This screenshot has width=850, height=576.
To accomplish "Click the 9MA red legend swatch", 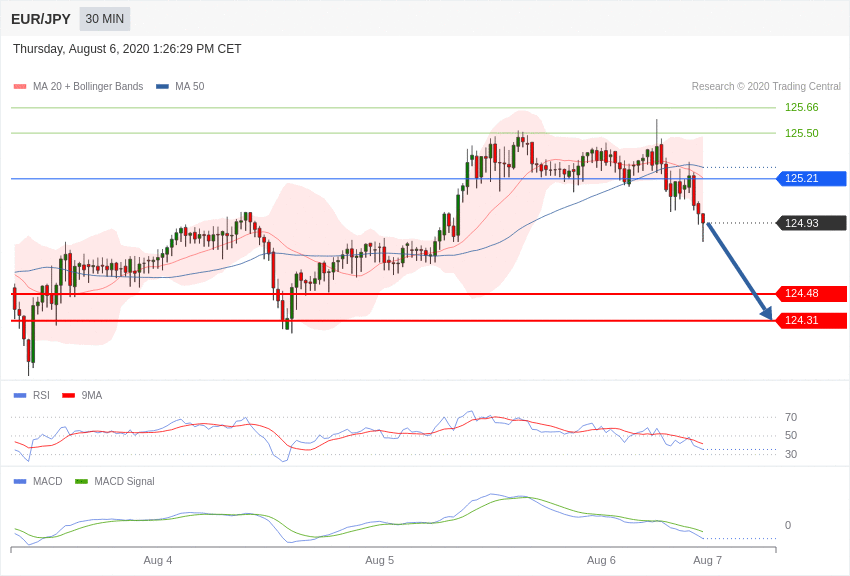I will pyautogui.click(x=69, y=396).
